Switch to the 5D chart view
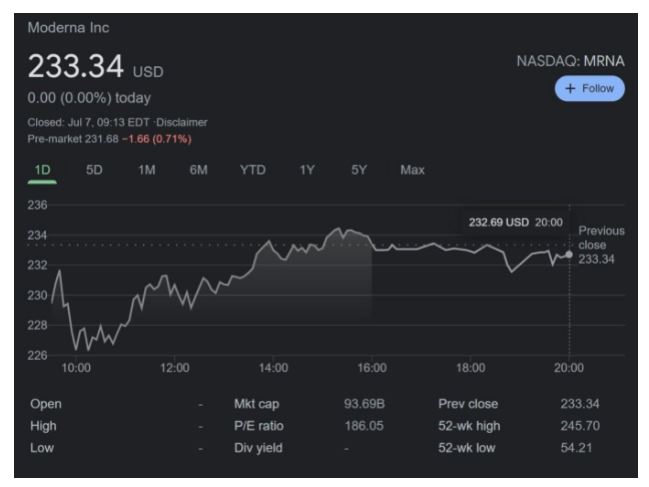 pos(94,170)
